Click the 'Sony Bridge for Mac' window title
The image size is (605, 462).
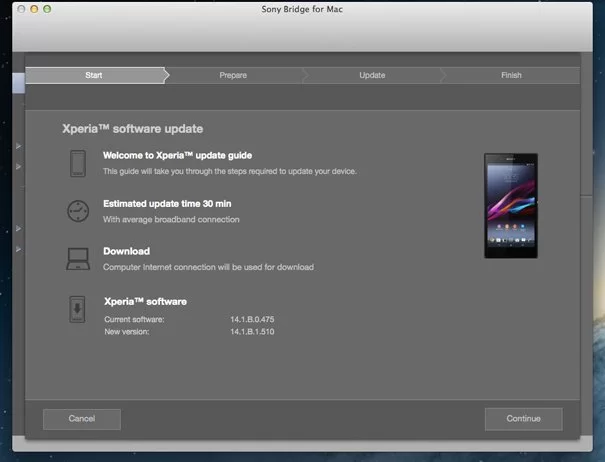[302, 9]
